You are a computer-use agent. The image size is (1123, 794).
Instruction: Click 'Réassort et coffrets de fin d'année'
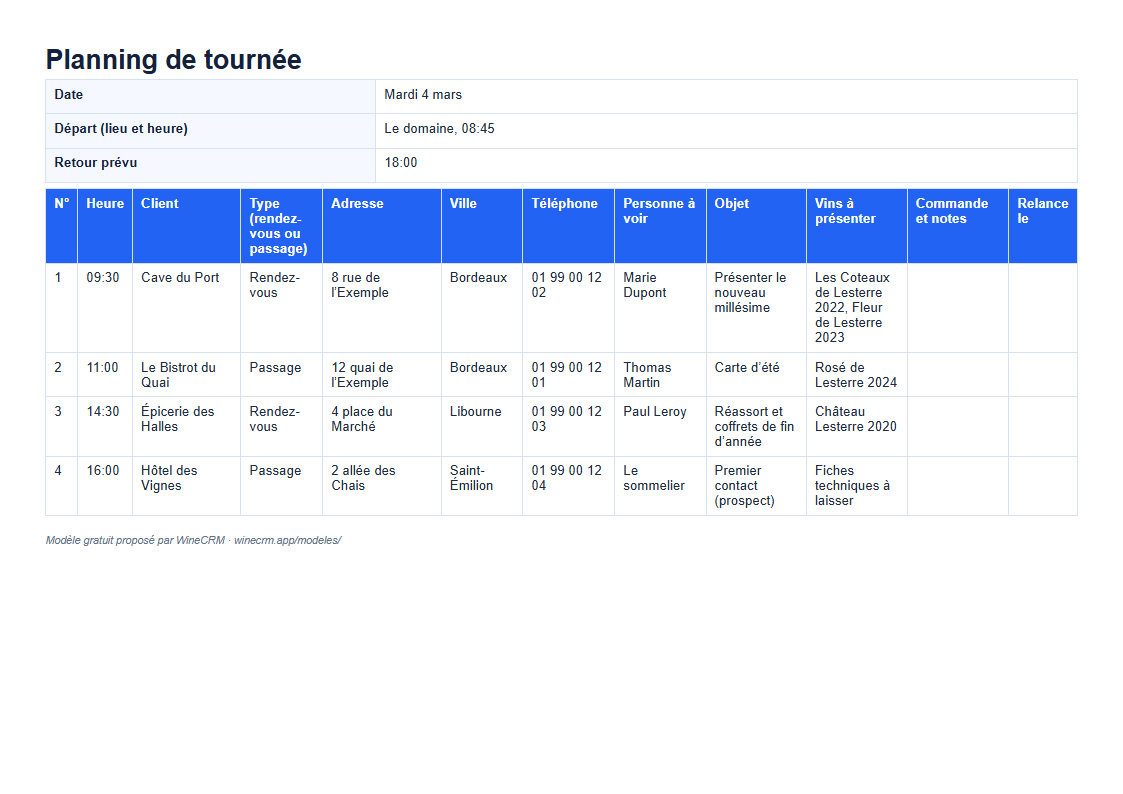point(754,427)
